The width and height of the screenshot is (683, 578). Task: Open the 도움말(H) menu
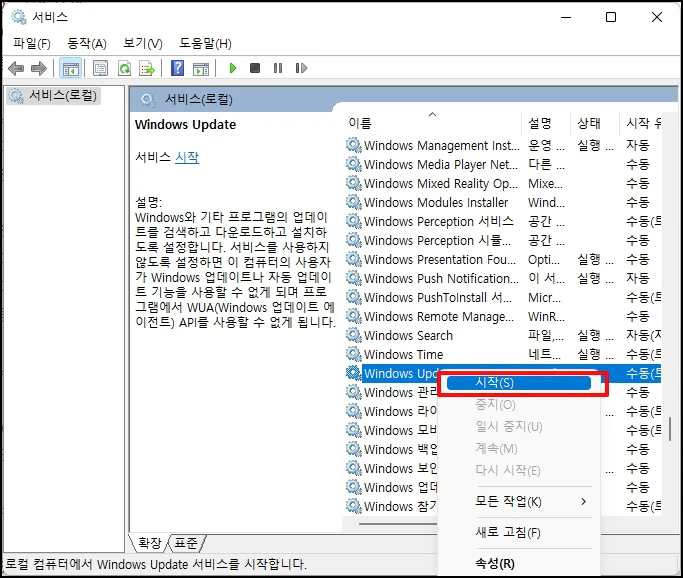(x=205, y=44)
